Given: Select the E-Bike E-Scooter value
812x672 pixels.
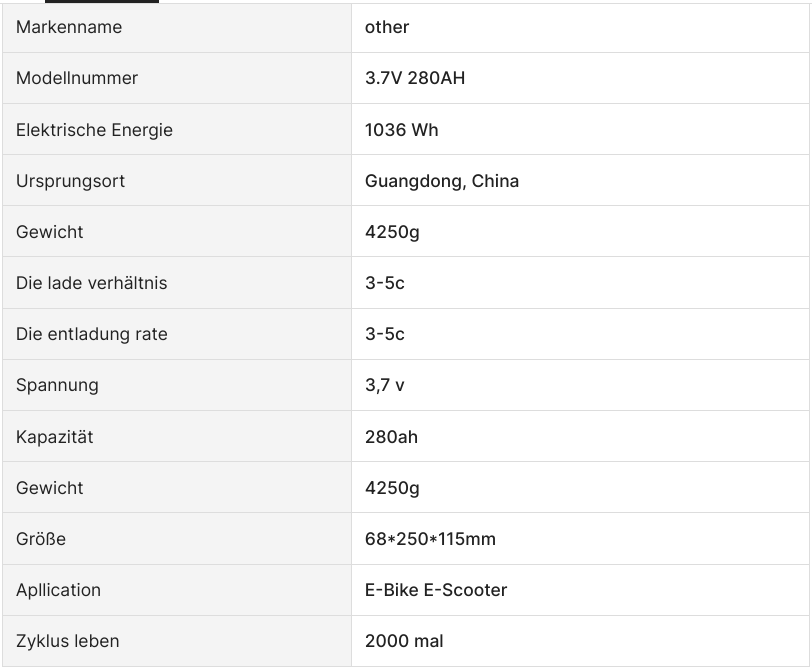Looking at the screenshot, I should coord(435,590).
